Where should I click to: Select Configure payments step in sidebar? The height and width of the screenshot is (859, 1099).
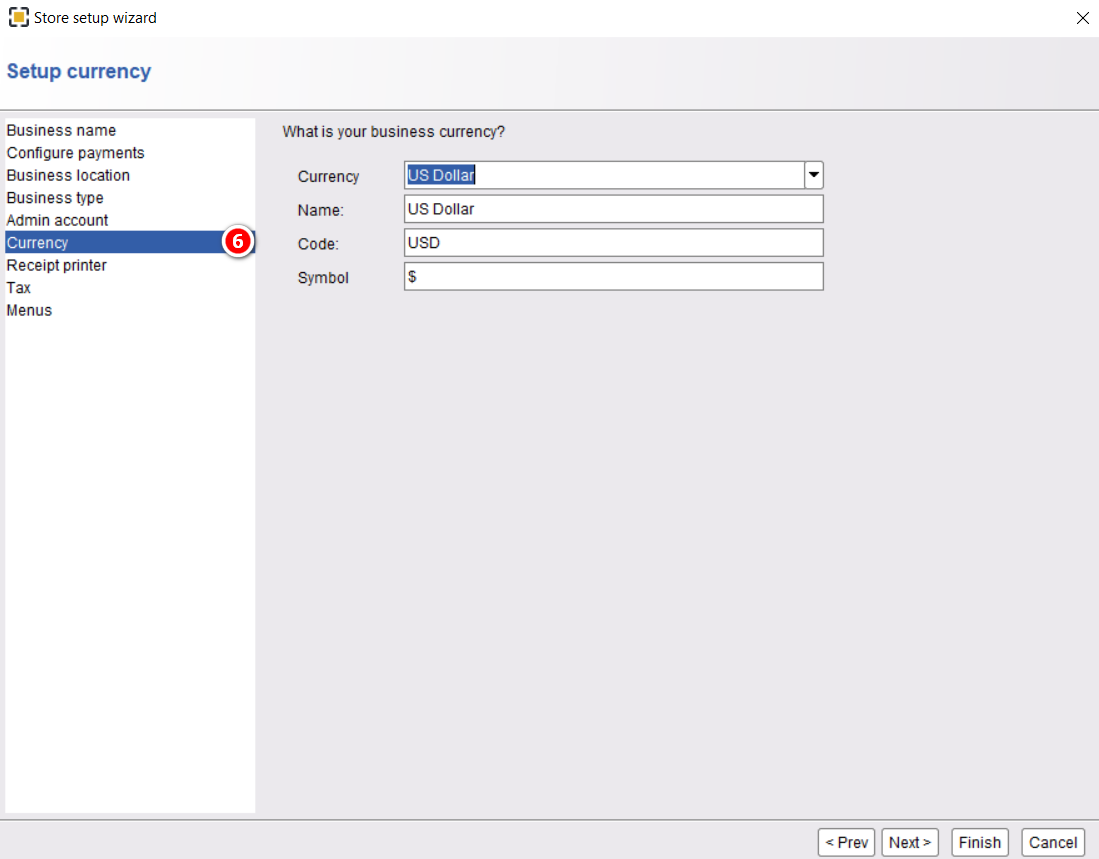[x=130, y=153]
